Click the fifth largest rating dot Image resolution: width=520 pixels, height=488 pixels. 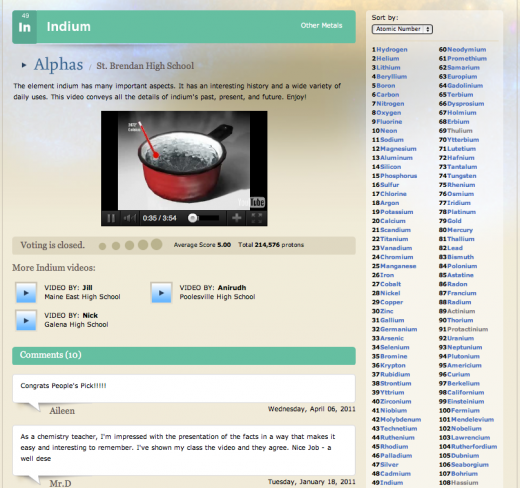[x=156, y=244]
